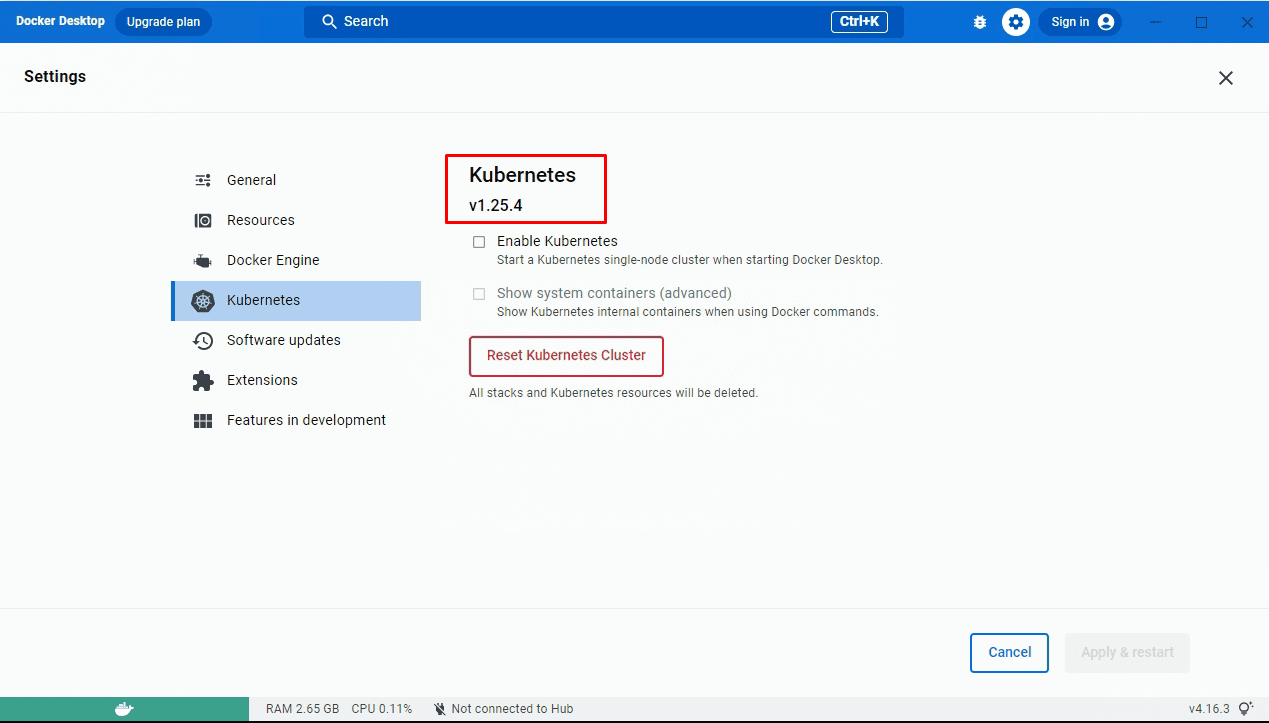Click the user avatar icon beside Sign in
This screenshot has width=1269, height=723.
point(1105,22)
